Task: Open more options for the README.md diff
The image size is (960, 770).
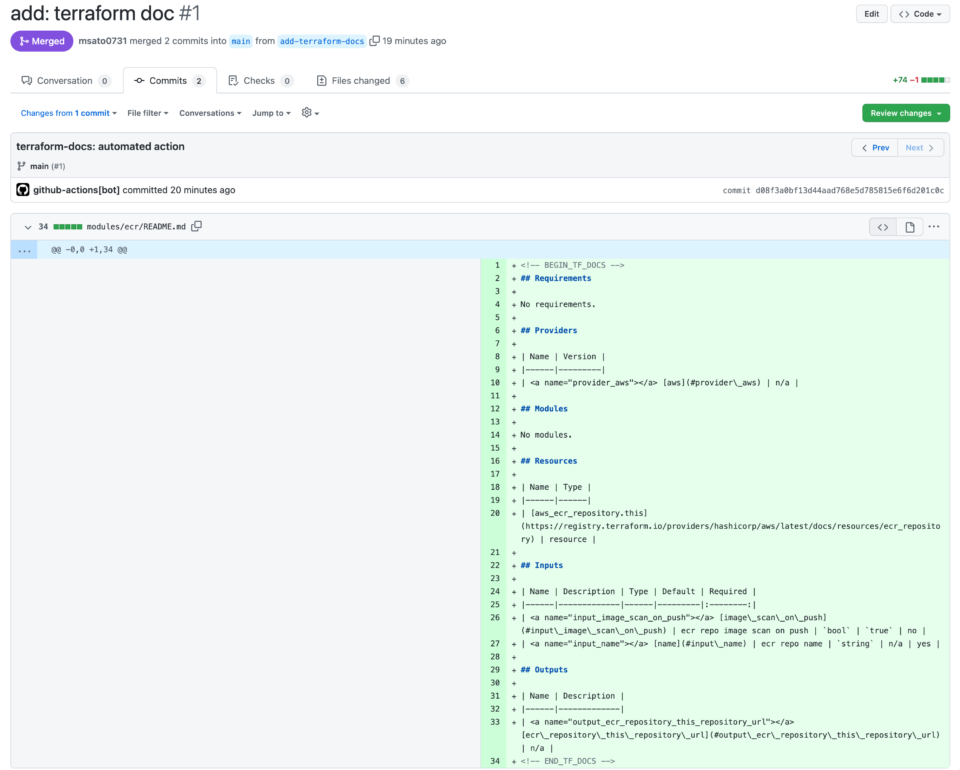Action: [x=933, y=227]
